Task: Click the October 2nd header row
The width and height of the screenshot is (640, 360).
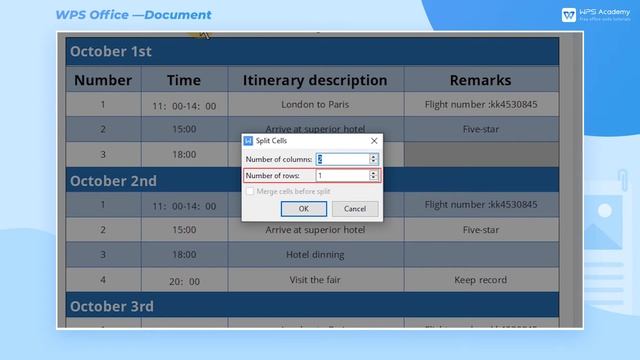Action: (312, 180)
